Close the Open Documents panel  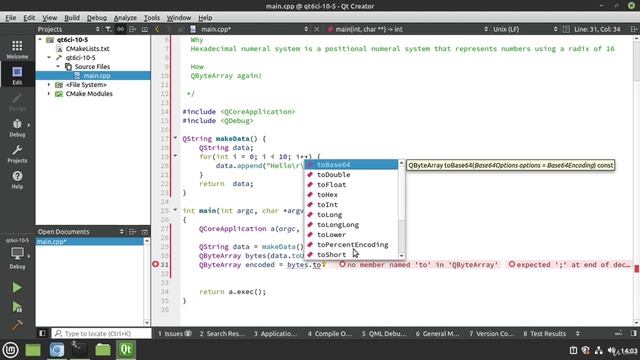(x=144, y=231)
